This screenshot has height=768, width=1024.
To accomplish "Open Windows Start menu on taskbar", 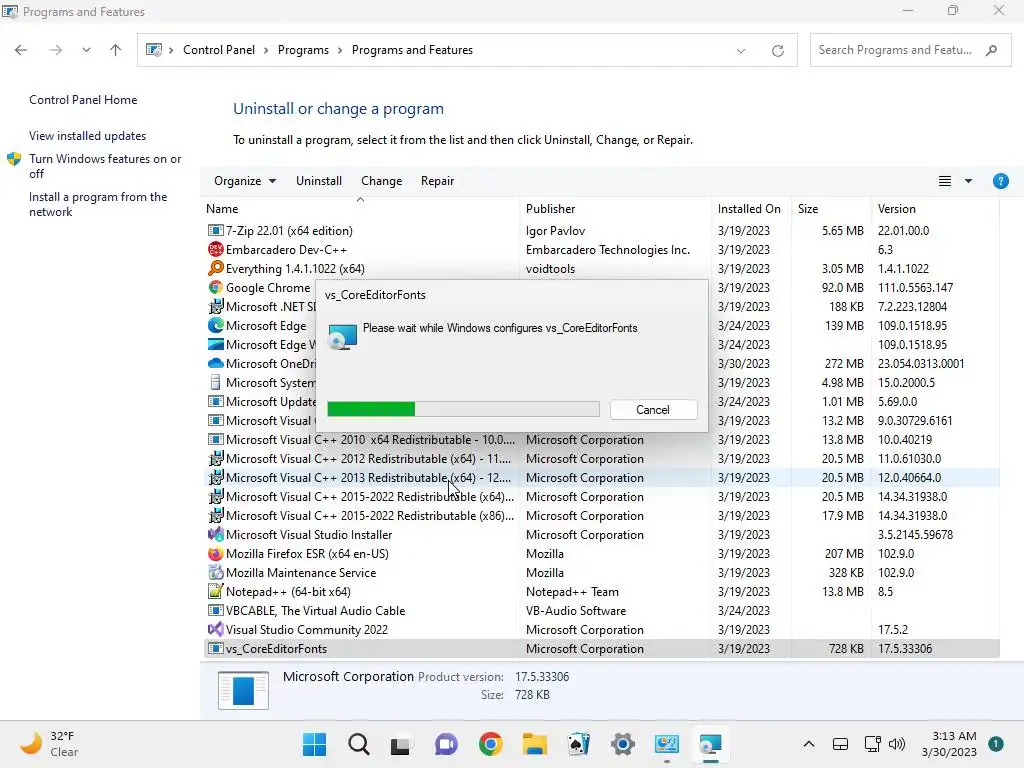I will (314, 744).
